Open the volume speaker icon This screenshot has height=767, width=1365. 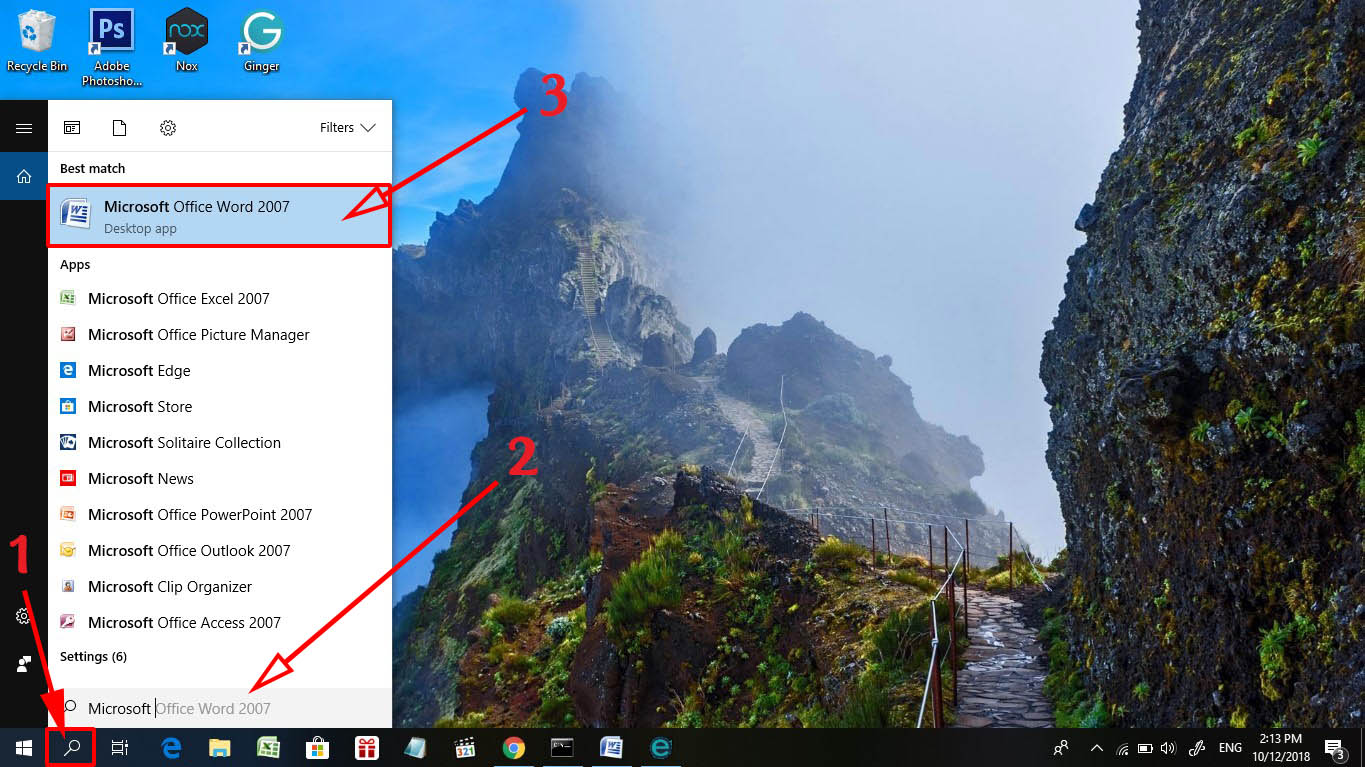[x=1166, y=748]
